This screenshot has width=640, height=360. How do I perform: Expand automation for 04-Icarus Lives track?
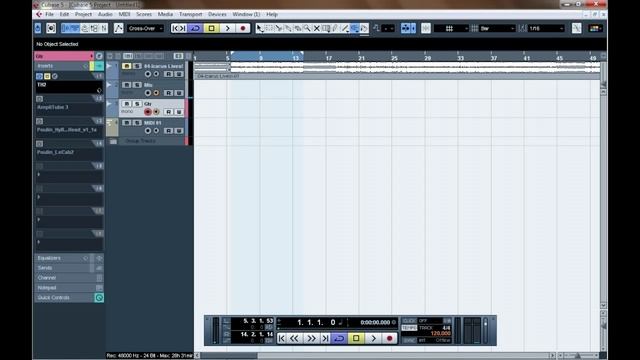click(x=109, y=66)
